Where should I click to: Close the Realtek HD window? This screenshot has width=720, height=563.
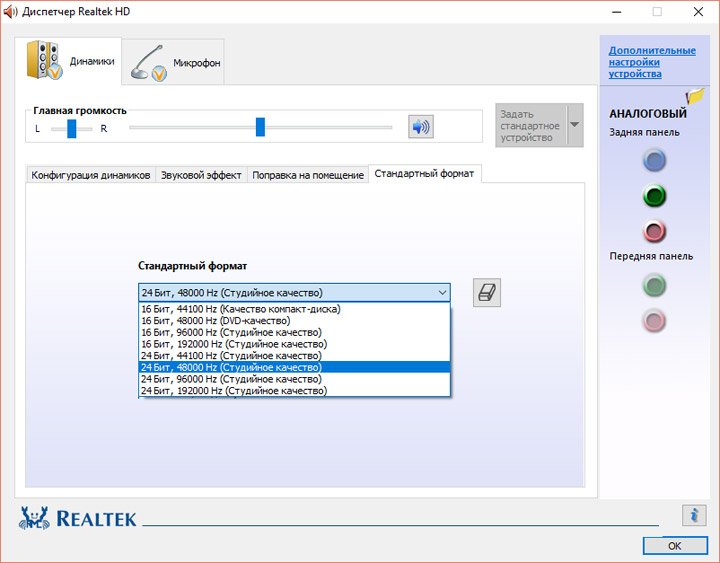coord(698,12)
